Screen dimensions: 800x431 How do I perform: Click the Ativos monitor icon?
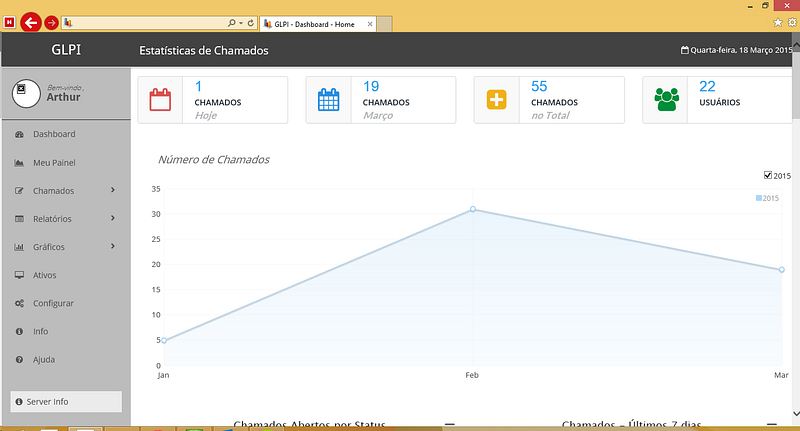coord(19,275)
